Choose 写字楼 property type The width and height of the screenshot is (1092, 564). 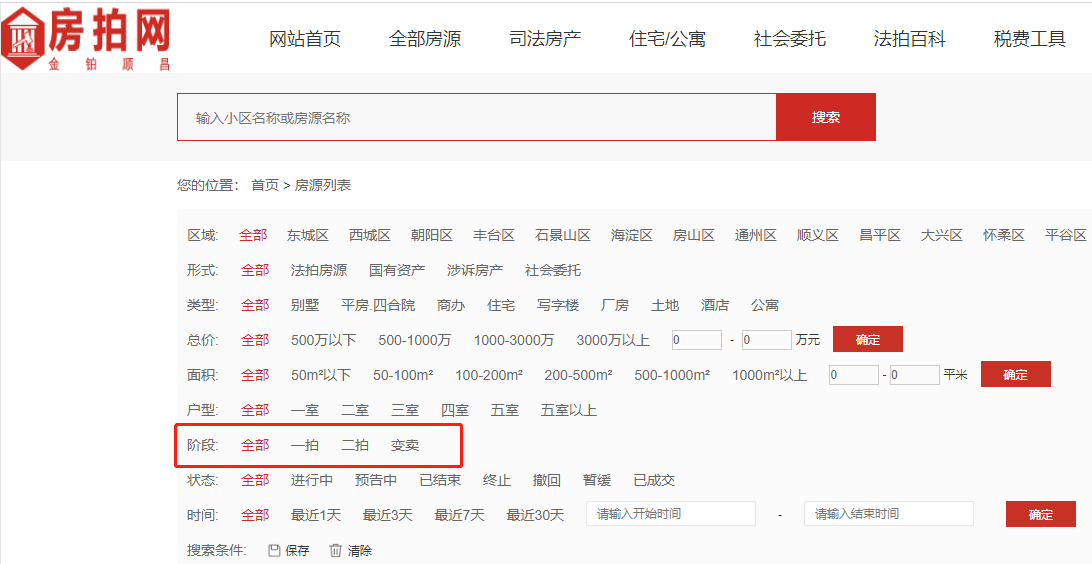[x=559, y=305]
